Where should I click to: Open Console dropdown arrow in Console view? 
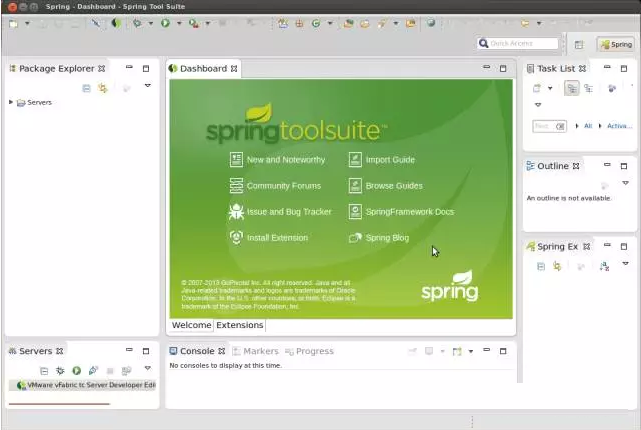pos(471,352)
